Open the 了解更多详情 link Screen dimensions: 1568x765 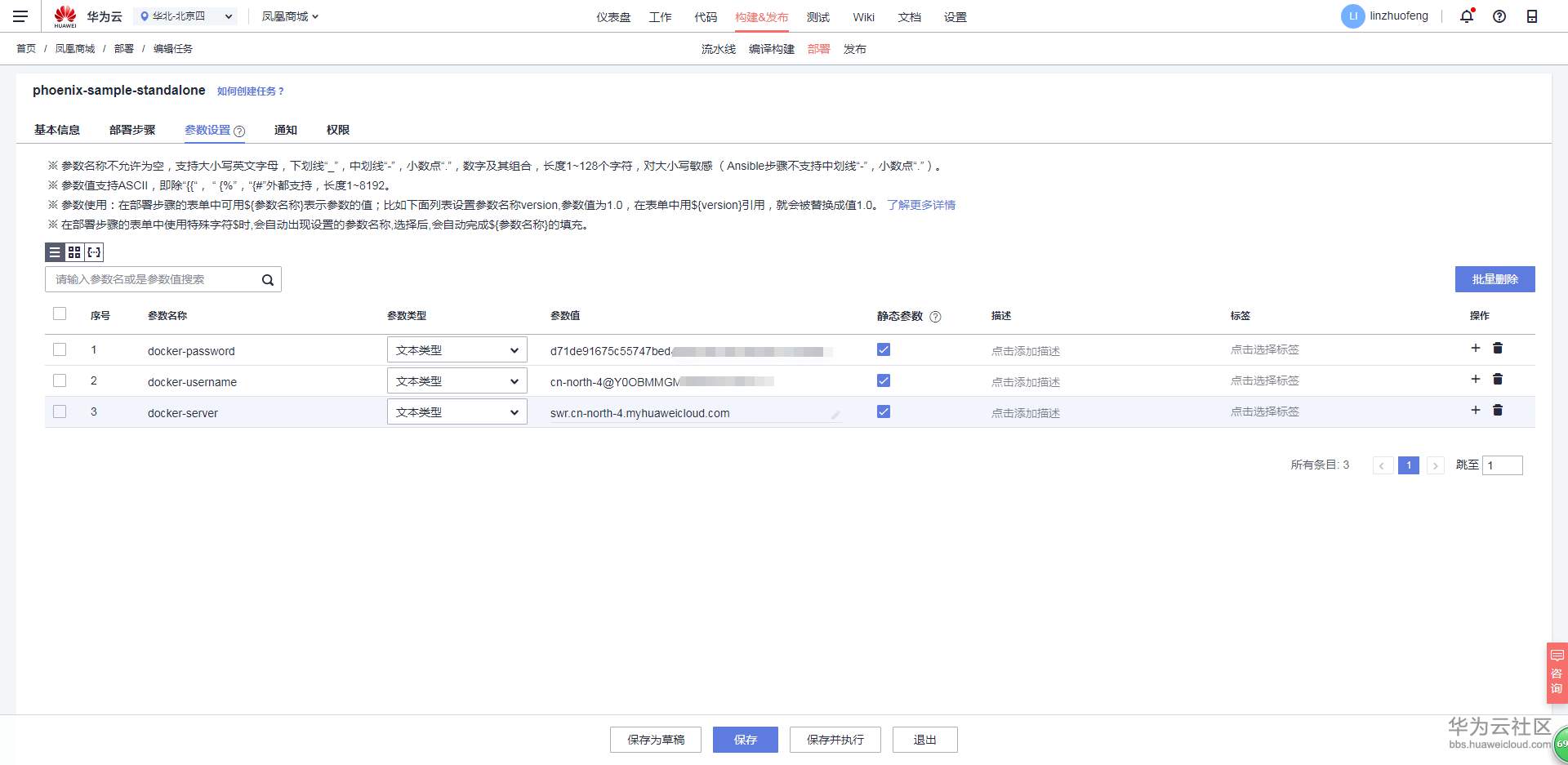coord(921,205)
